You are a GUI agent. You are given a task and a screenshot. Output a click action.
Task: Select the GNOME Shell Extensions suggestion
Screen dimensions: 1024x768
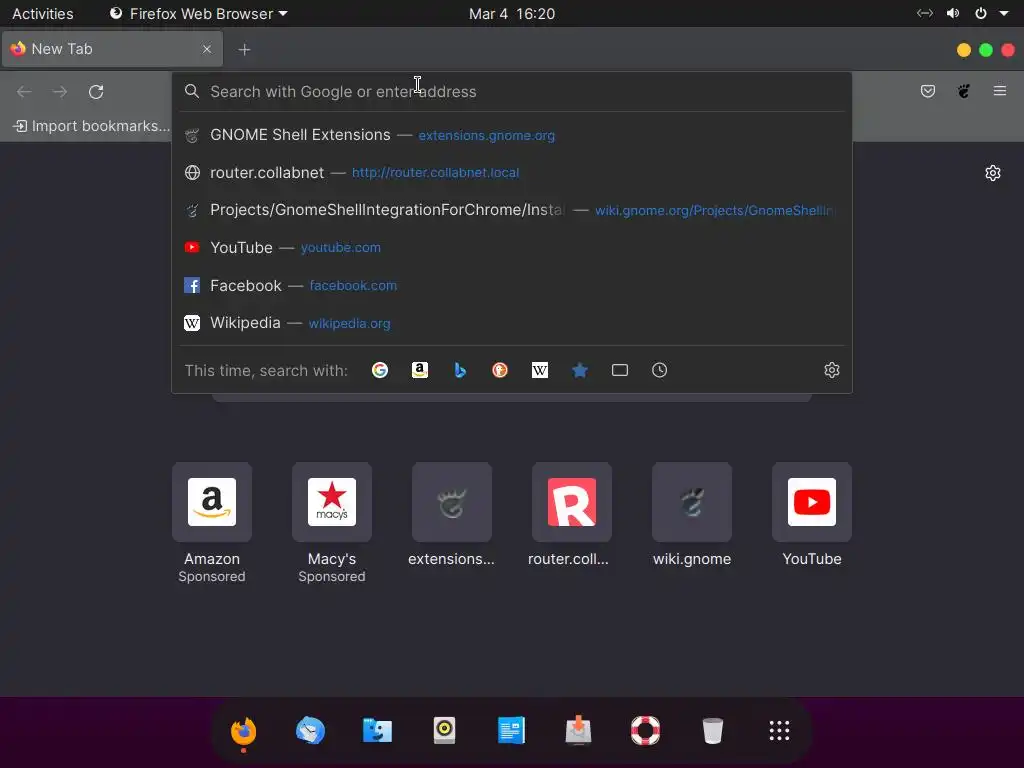click(x=511, y=135)
